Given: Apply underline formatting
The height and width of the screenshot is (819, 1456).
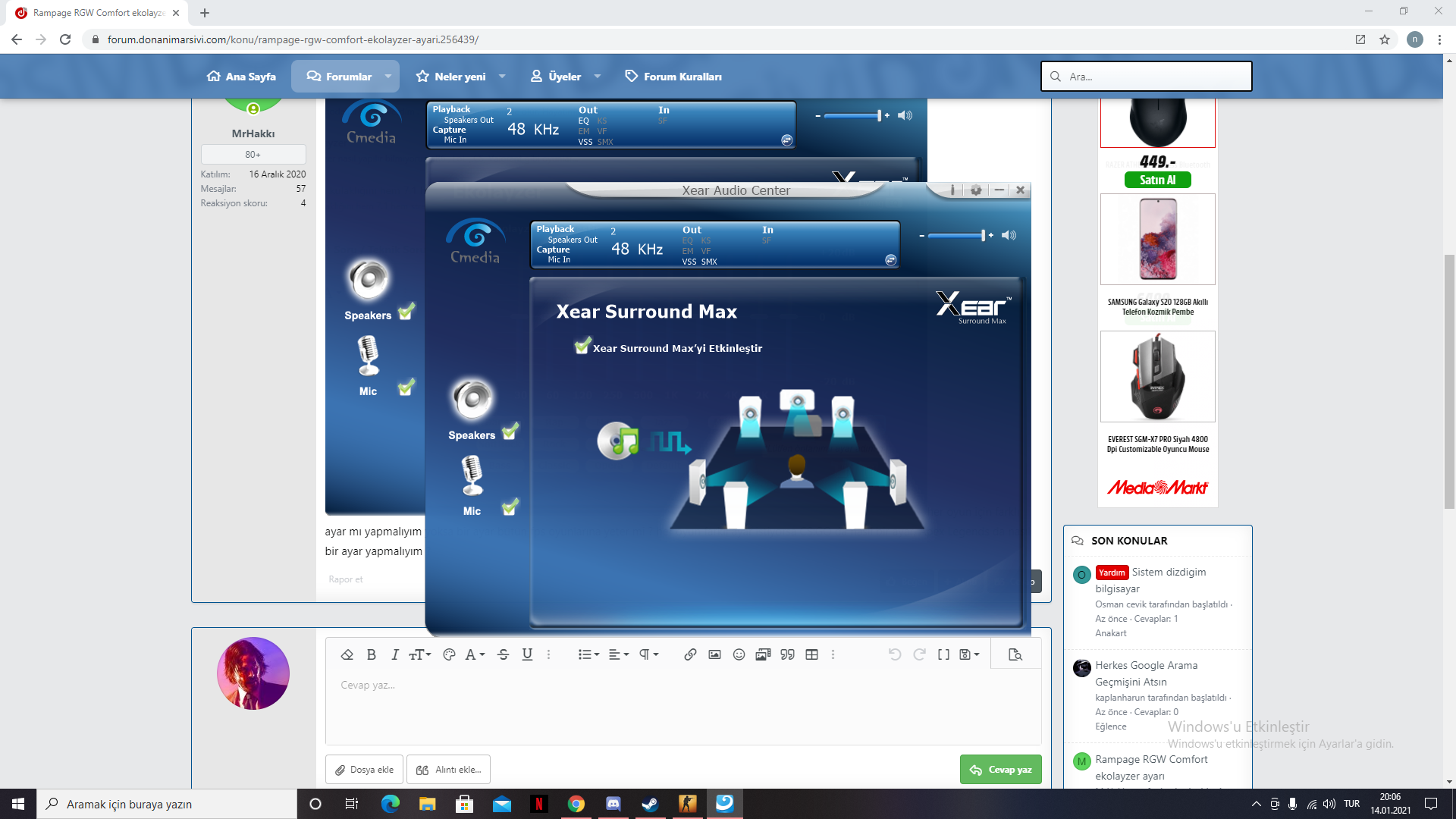Looking at the screenshot, I should 528,654.
